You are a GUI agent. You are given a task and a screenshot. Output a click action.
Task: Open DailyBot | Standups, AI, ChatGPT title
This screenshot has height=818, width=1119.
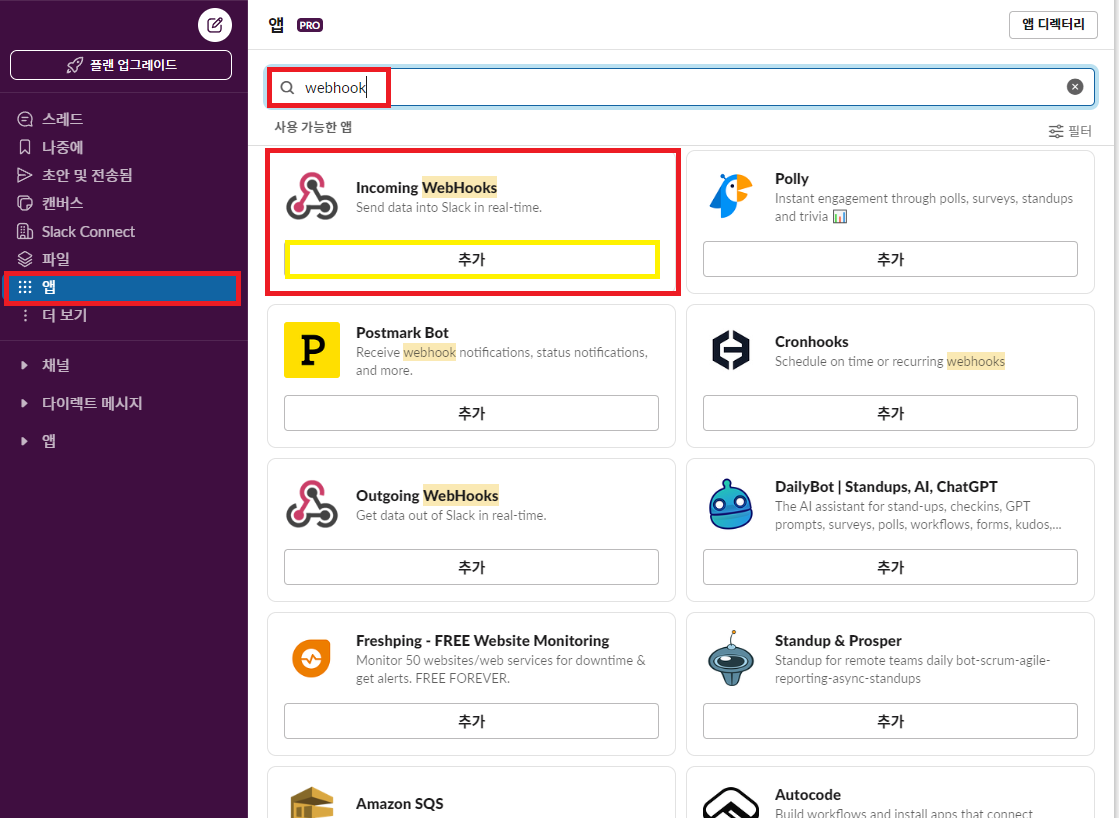pyautogui.click(x=886, y=487)
